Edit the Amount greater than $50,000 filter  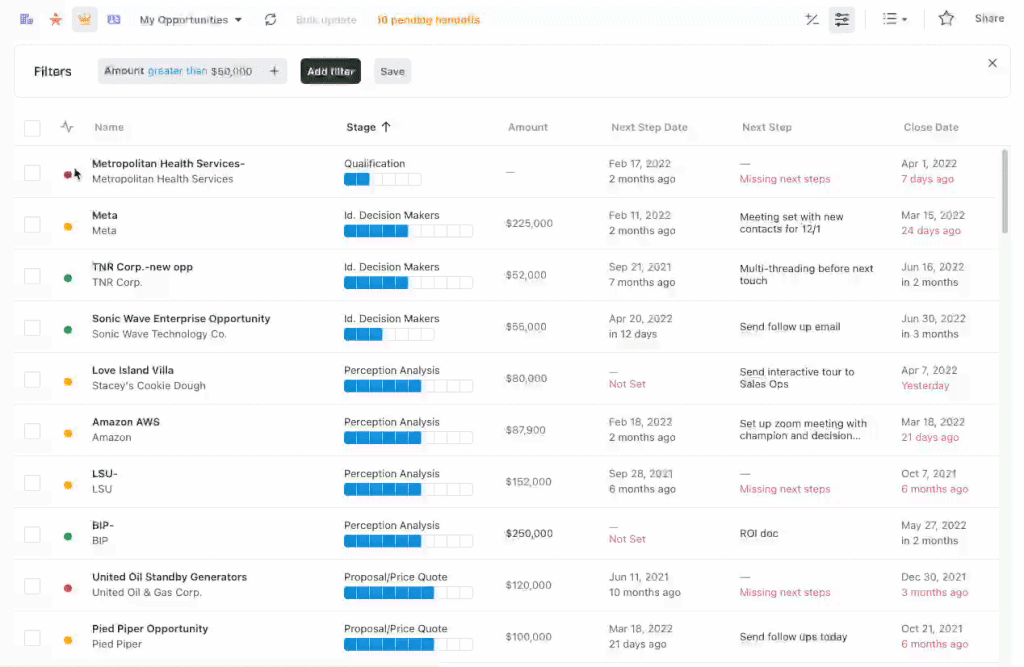tap(178, 71)
